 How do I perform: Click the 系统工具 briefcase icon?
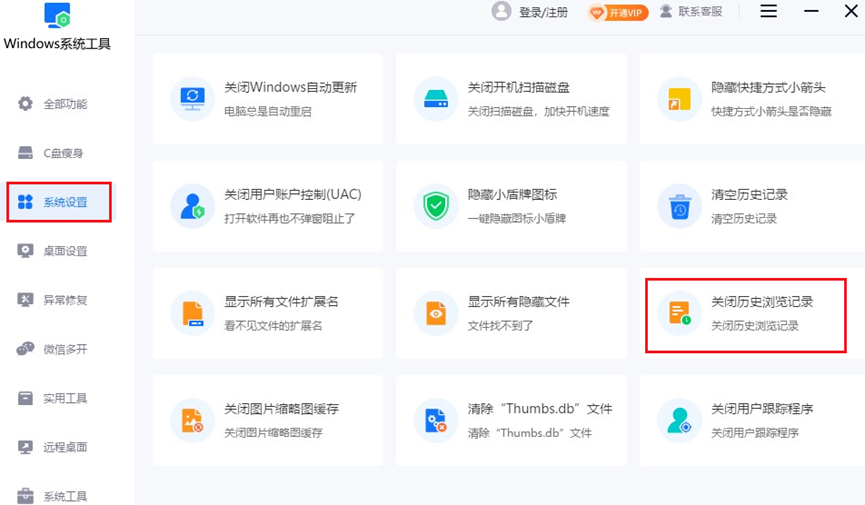(25, 496)
